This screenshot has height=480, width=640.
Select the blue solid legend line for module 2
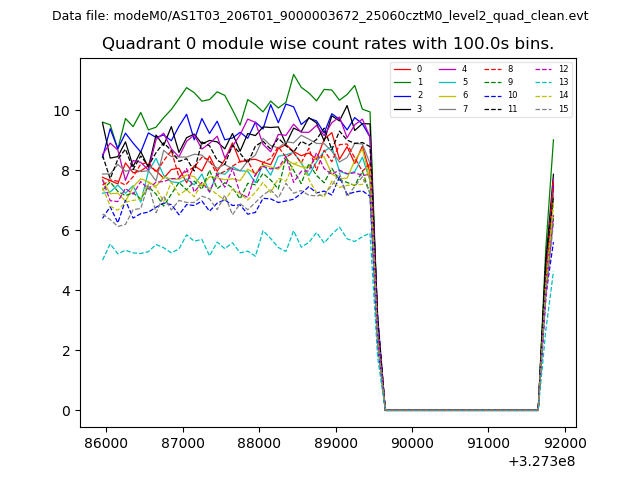(x=403, y=95)
